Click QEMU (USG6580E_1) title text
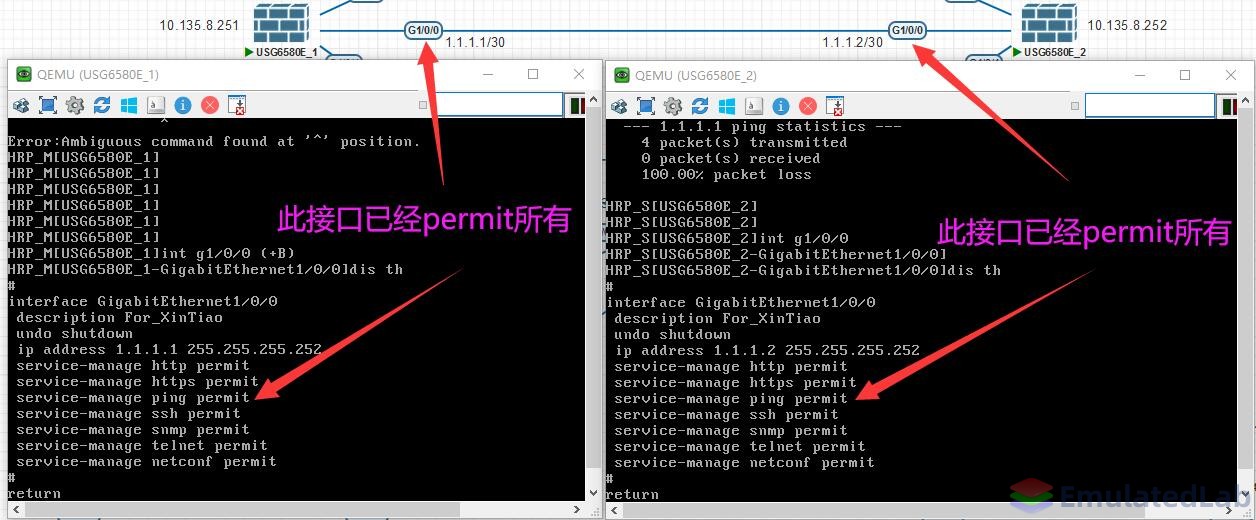Image resolution: width=1256 pixels, height=520 pixels. [97, 75]
